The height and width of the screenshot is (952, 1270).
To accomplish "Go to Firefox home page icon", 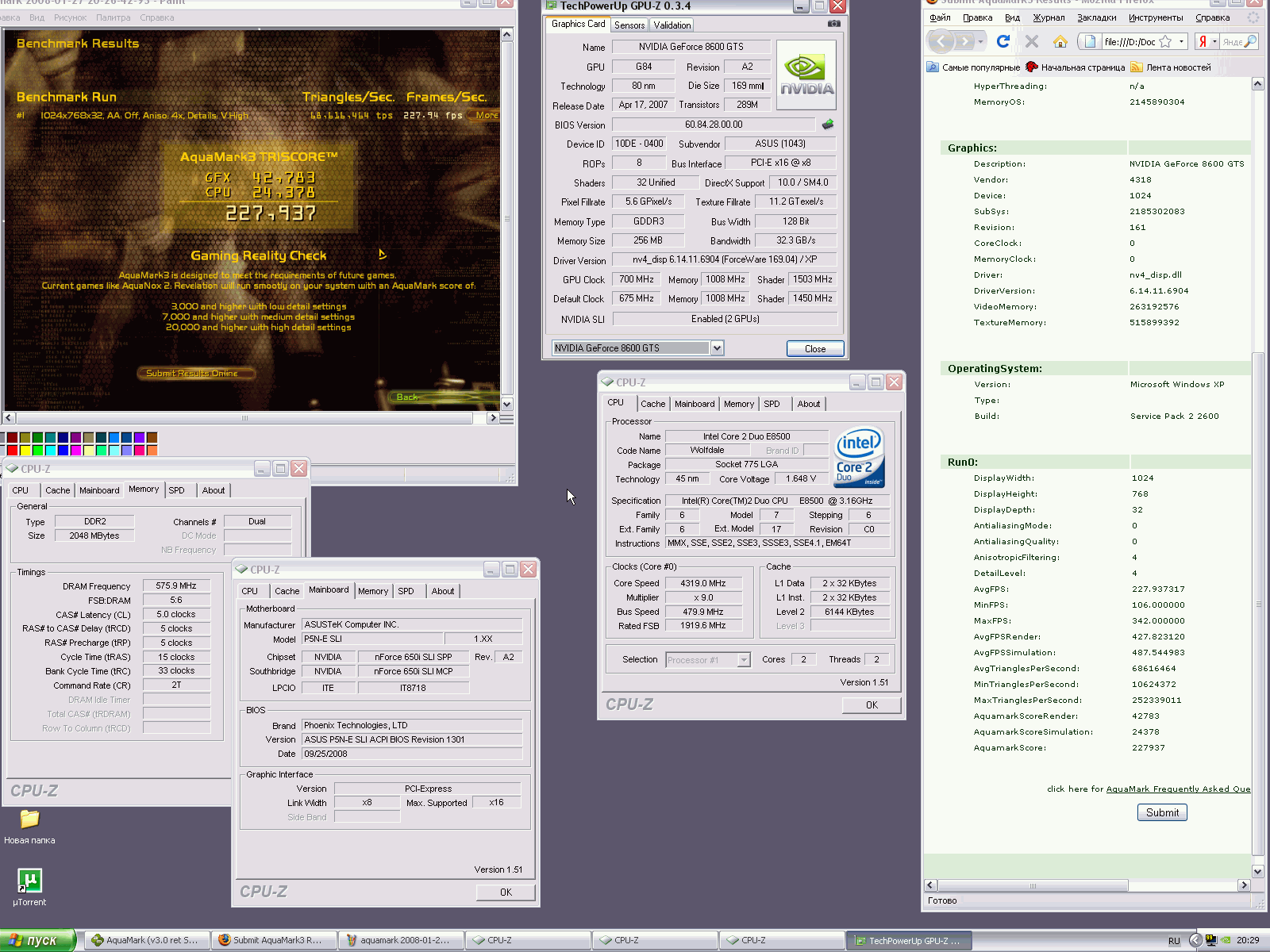I will 1060,41.
